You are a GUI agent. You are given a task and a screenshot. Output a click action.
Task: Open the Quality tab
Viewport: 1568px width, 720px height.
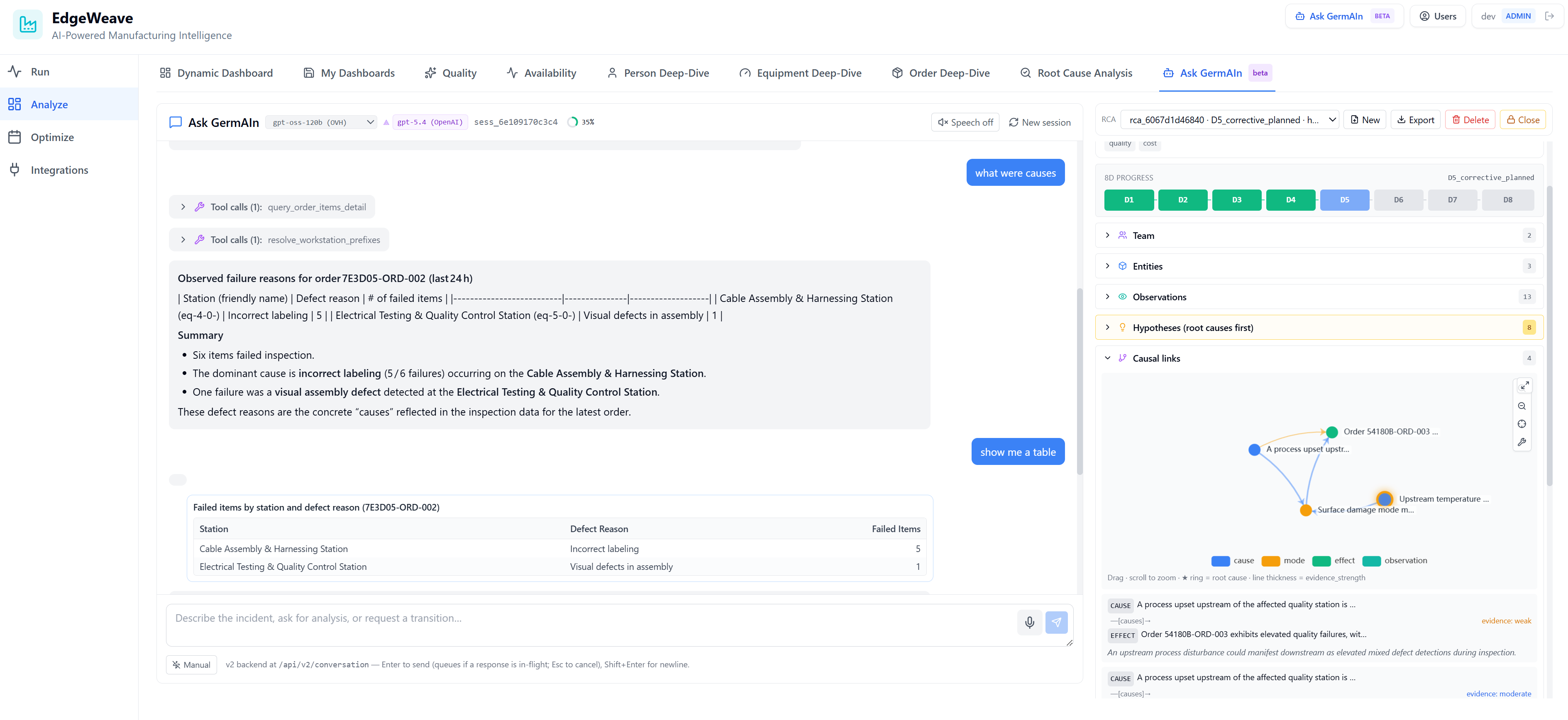pyautogui.click(x=450, y=73)
